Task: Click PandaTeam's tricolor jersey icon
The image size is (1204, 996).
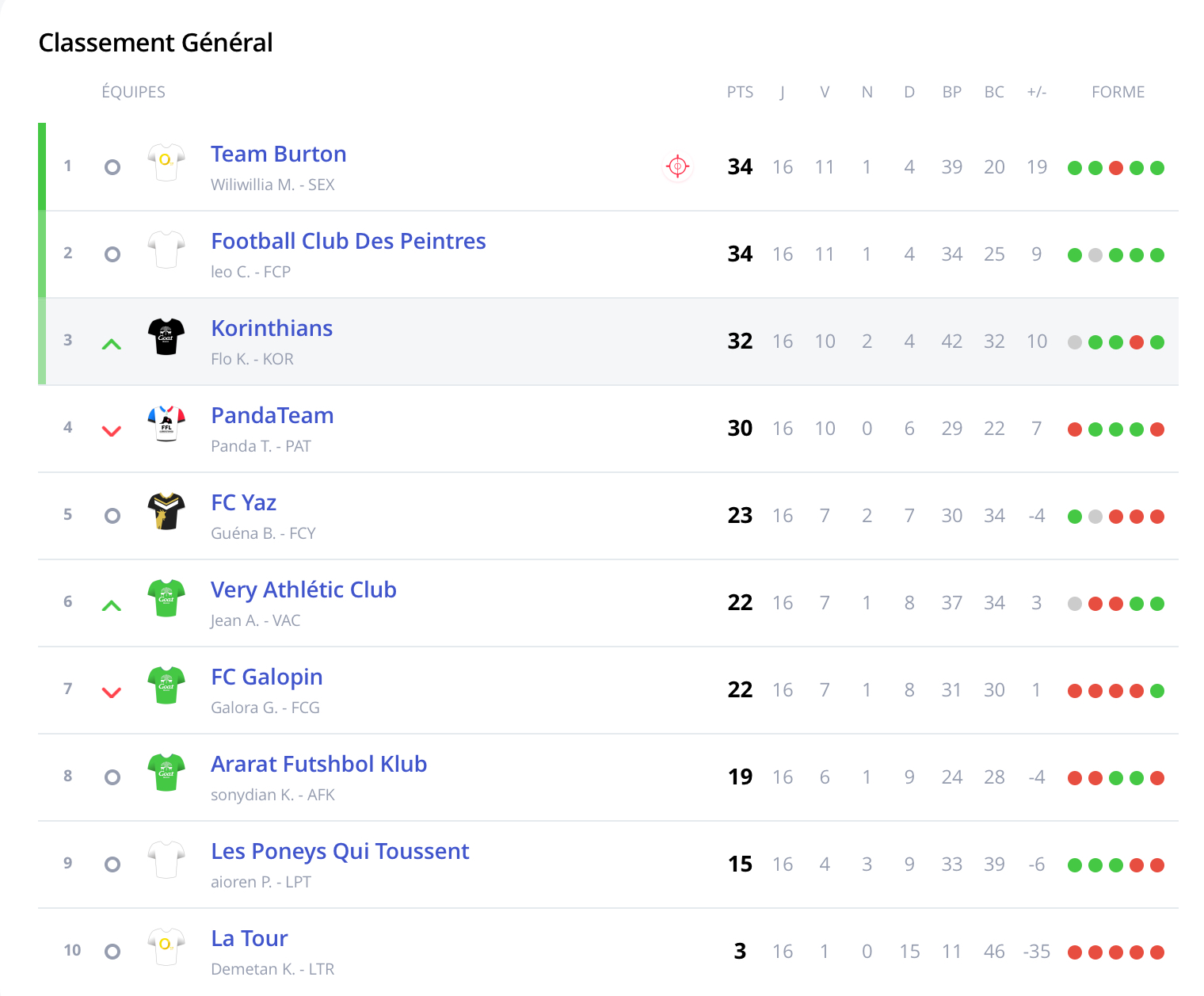Action: click(x=166, y=424)
